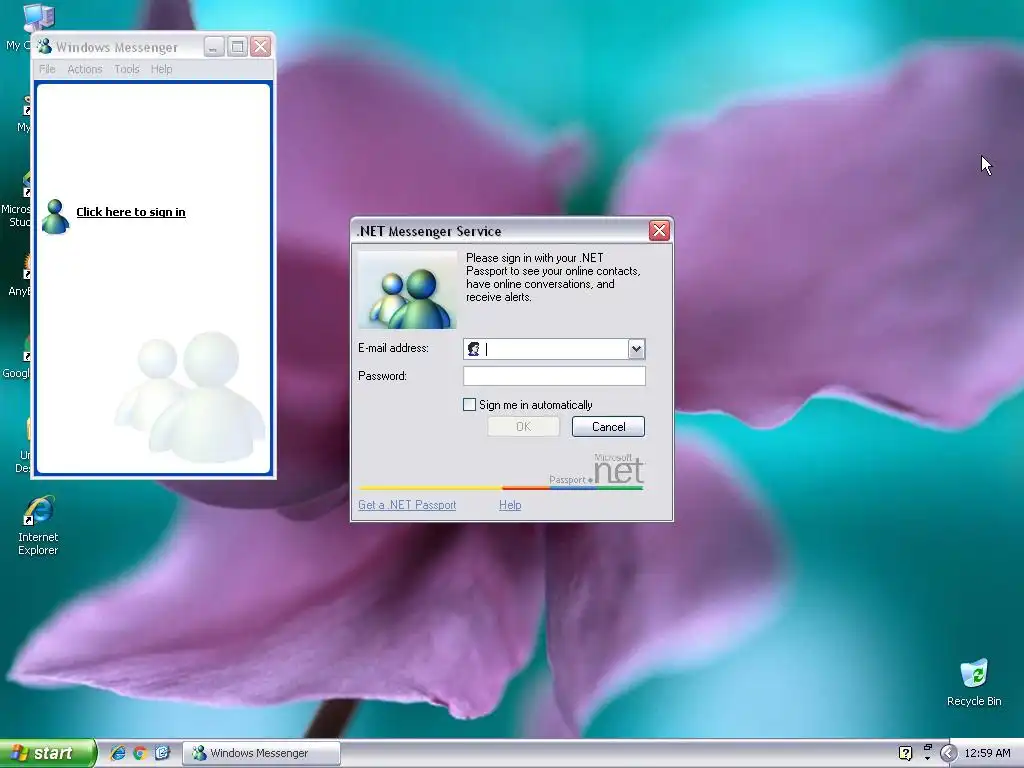The image size is (1024, 768).
Task: Focus the E-mail address input field
Action: [555, 349]
